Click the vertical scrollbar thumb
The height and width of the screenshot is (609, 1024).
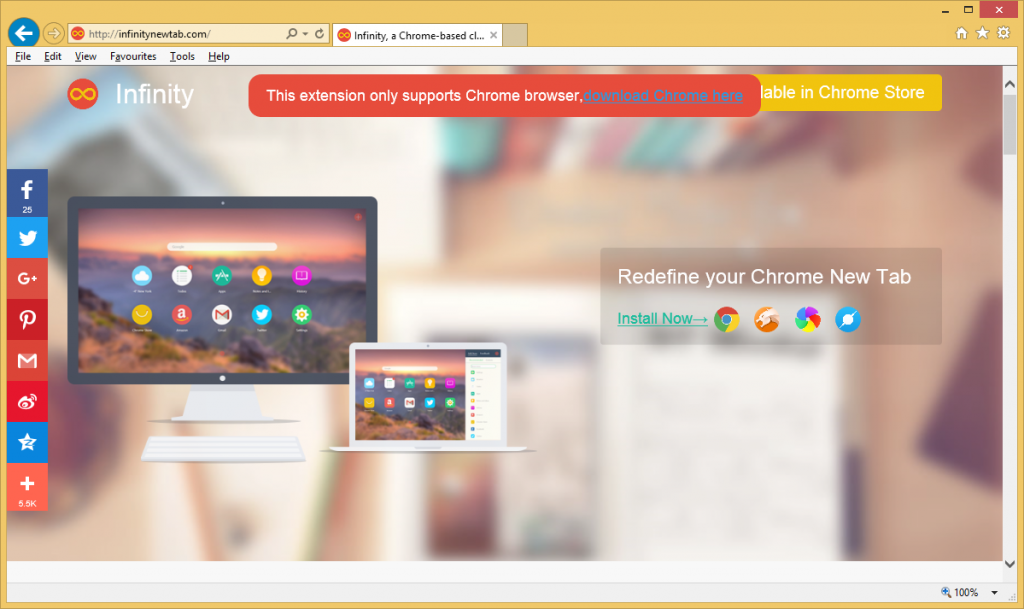1010,125
